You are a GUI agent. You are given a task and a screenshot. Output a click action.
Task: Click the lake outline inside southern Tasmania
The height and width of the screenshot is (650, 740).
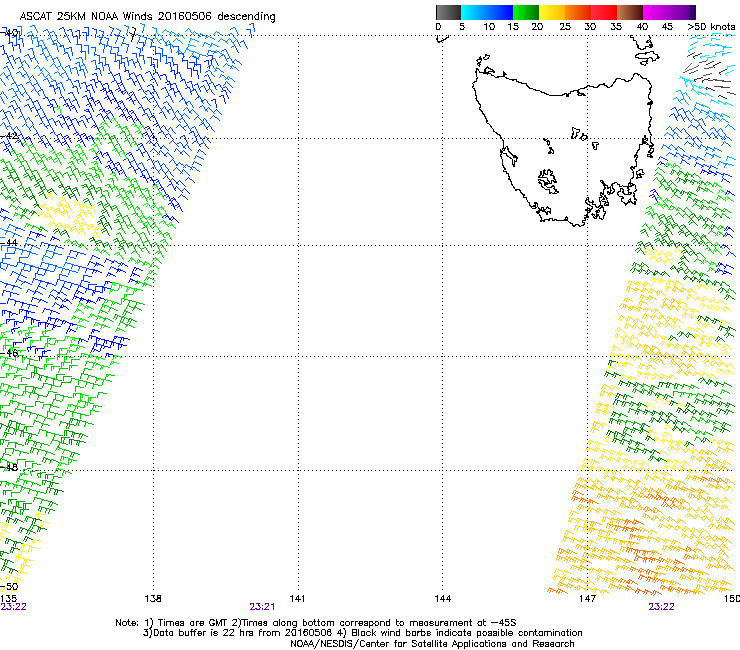(x=548, y=181)
